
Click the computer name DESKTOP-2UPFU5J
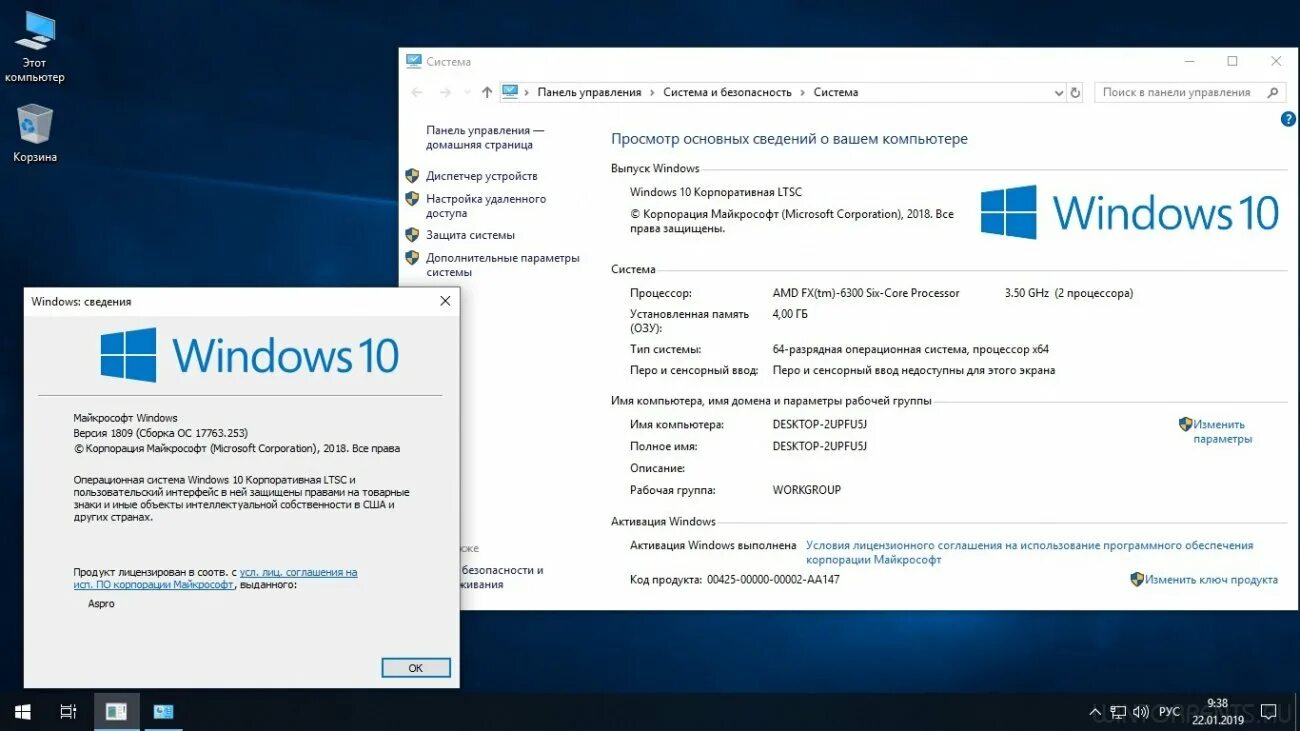pyautogui.click(x=820, y=424)
